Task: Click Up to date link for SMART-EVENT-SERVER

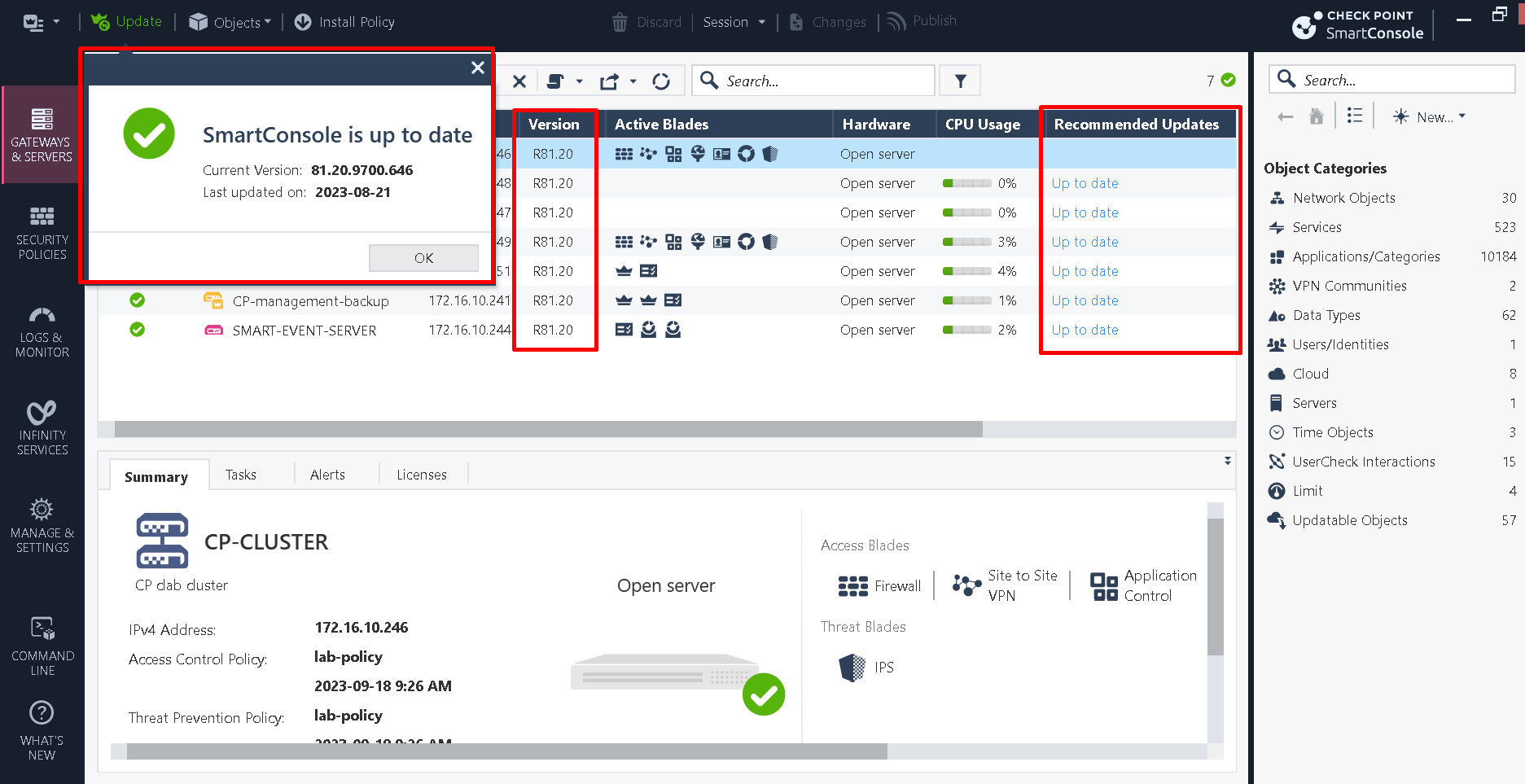Action: coord(1085,330)
